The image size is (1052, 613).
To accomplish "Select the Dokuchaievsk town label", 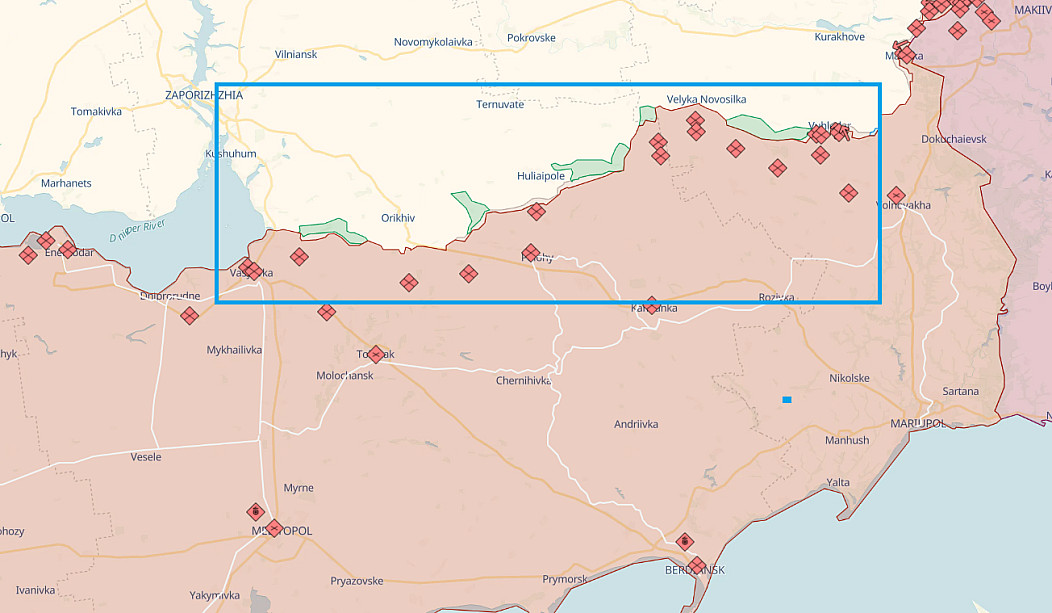I will [x=953, y=139].
